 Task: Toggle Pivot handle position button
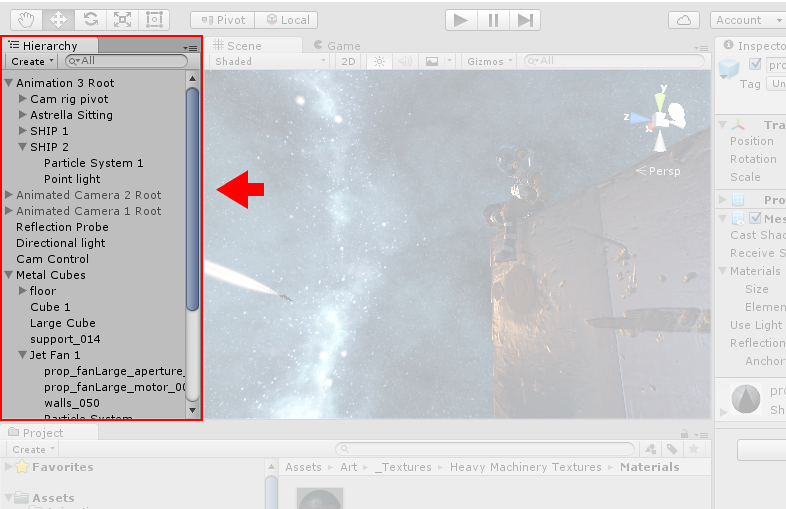[x=223, y=20]
